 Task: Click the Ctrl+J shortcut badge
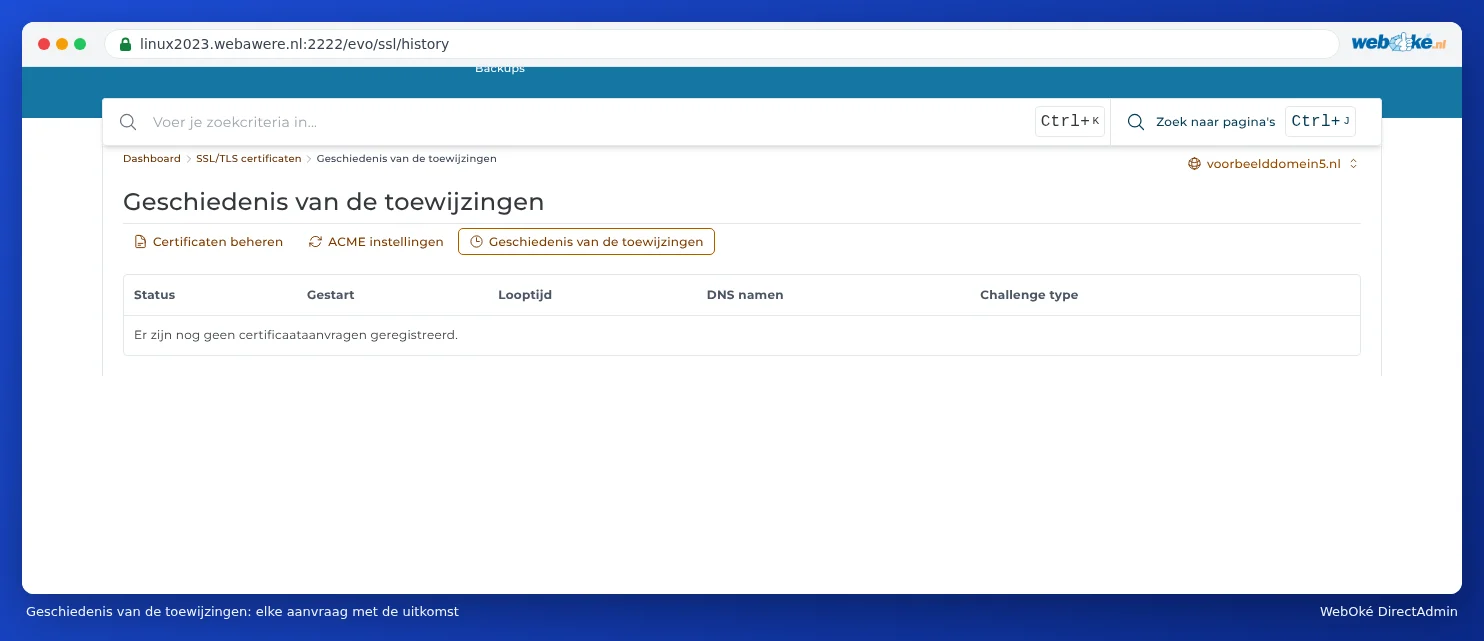coord(1320,122)
